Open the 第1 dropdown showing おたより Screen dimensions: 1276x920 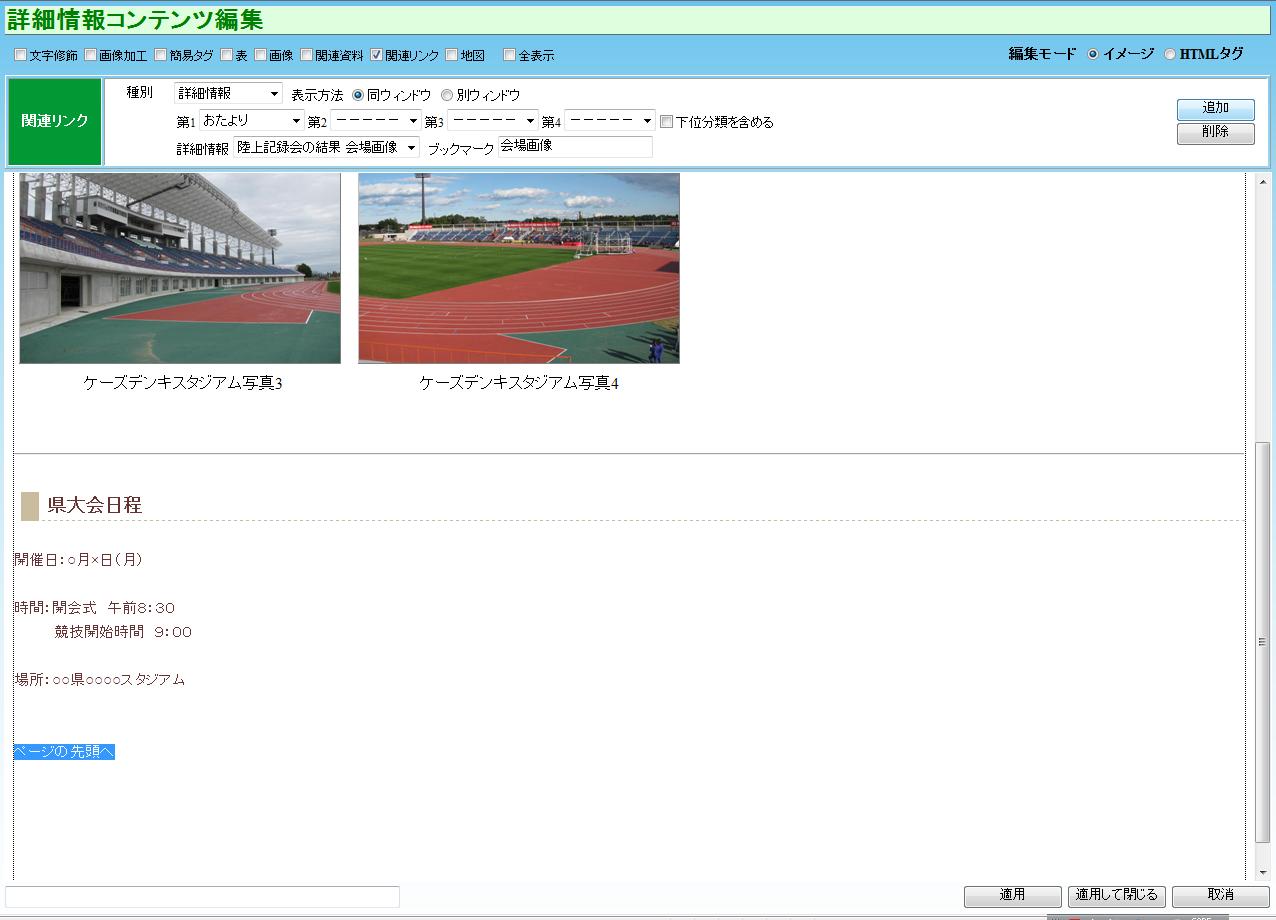click(252, 121)
